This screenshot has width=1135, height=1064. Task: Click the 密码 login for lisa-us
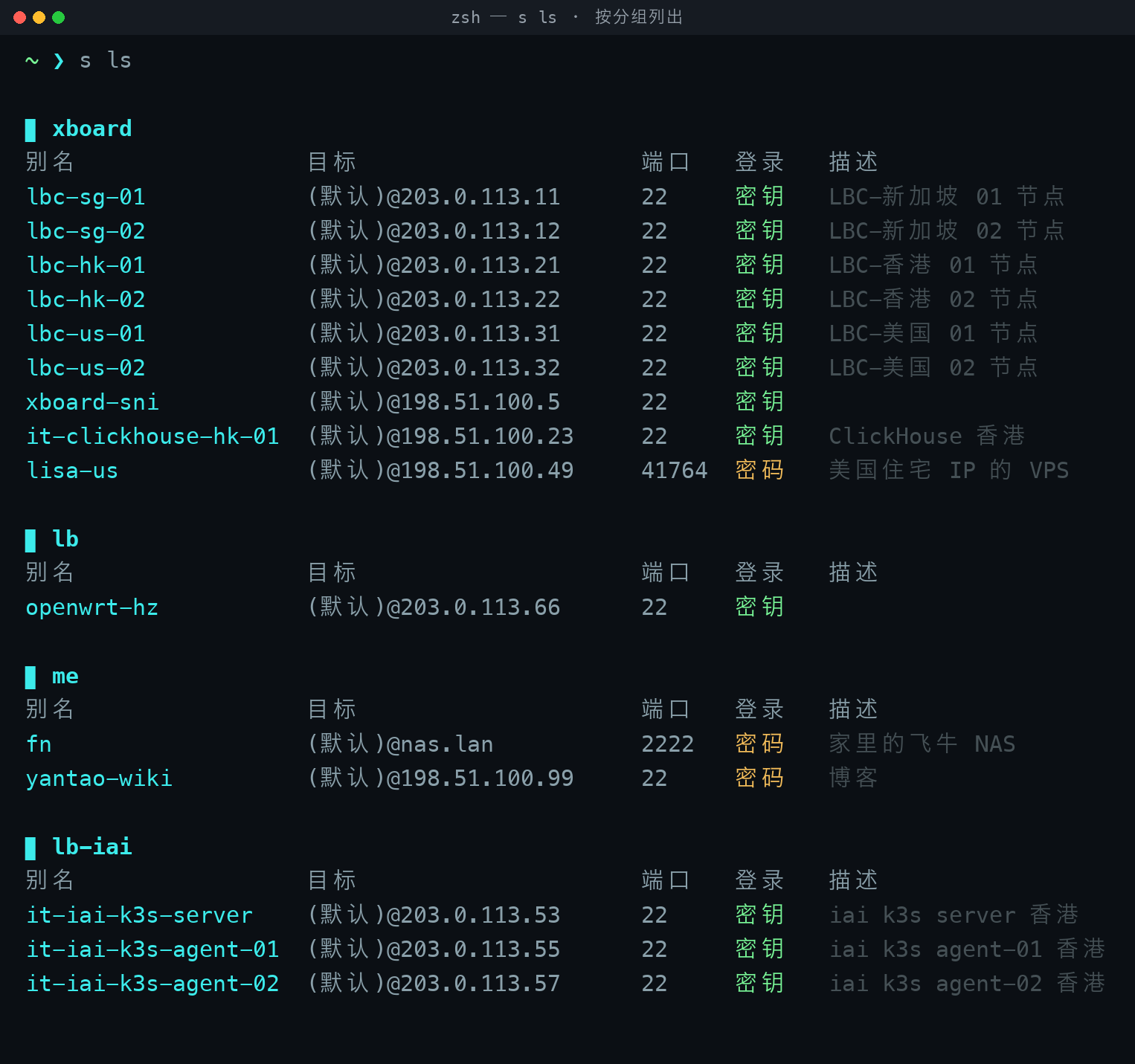pyautogui.click(x=759, y=471)
